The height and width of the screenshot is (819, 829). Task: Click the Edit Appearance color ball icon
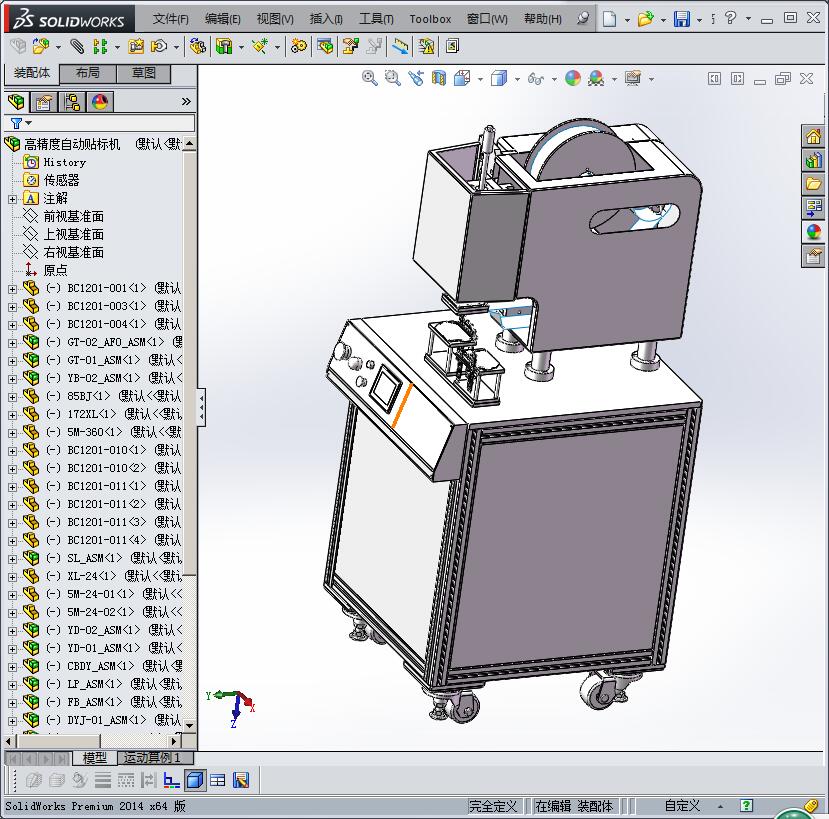(573, 79)
